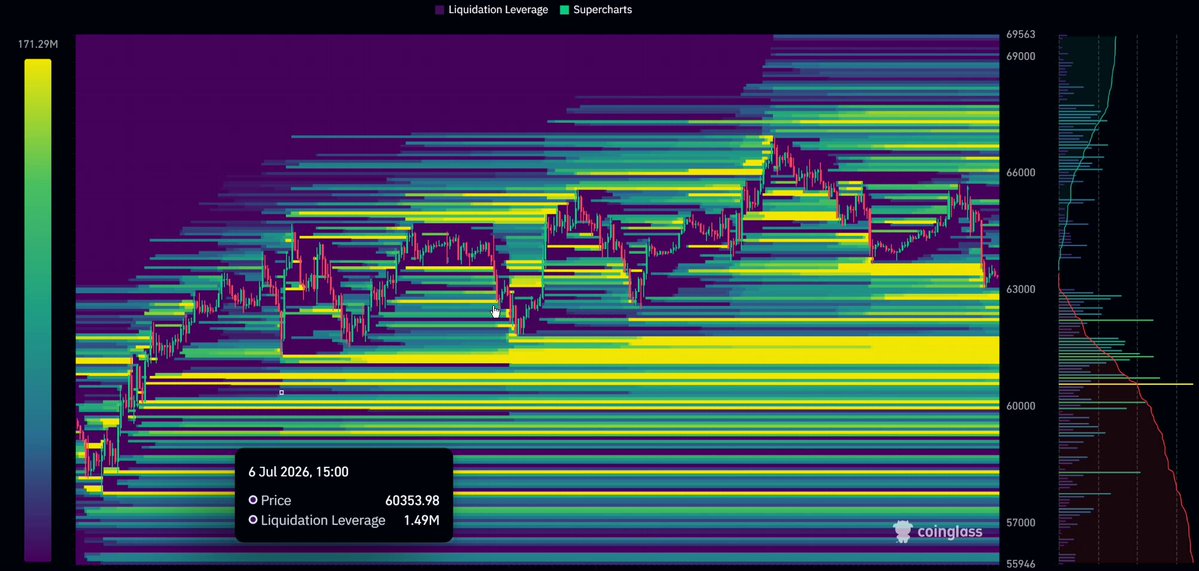Click the tooltip Liquidation Leverage value 1.49M
The width and height of the screenshot is (1199, 571).
(421, 521)
